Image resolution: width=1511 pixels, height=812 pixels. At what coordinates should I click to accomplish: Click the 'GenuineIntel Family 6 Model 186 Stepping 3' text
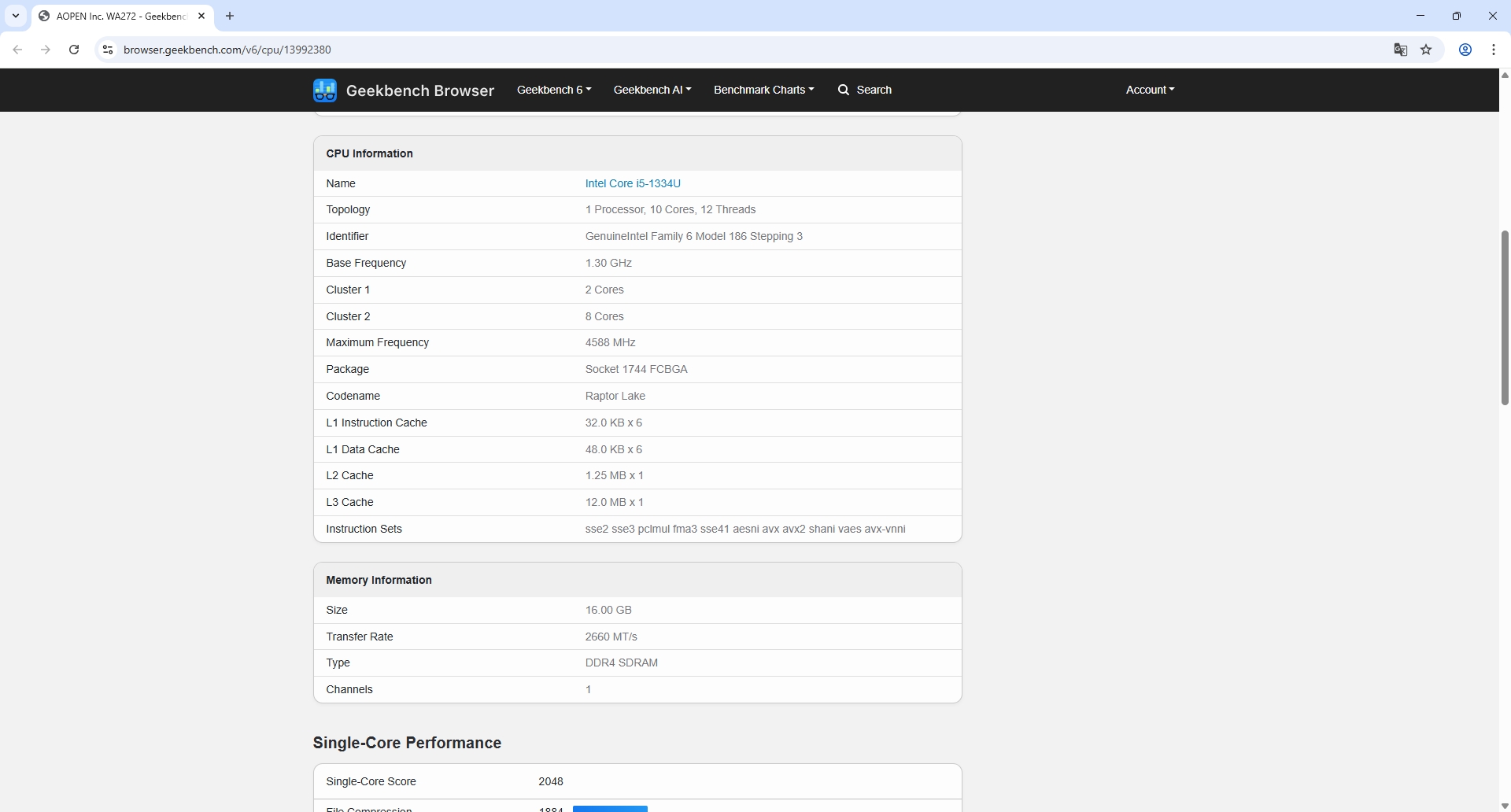pos(694,236)
